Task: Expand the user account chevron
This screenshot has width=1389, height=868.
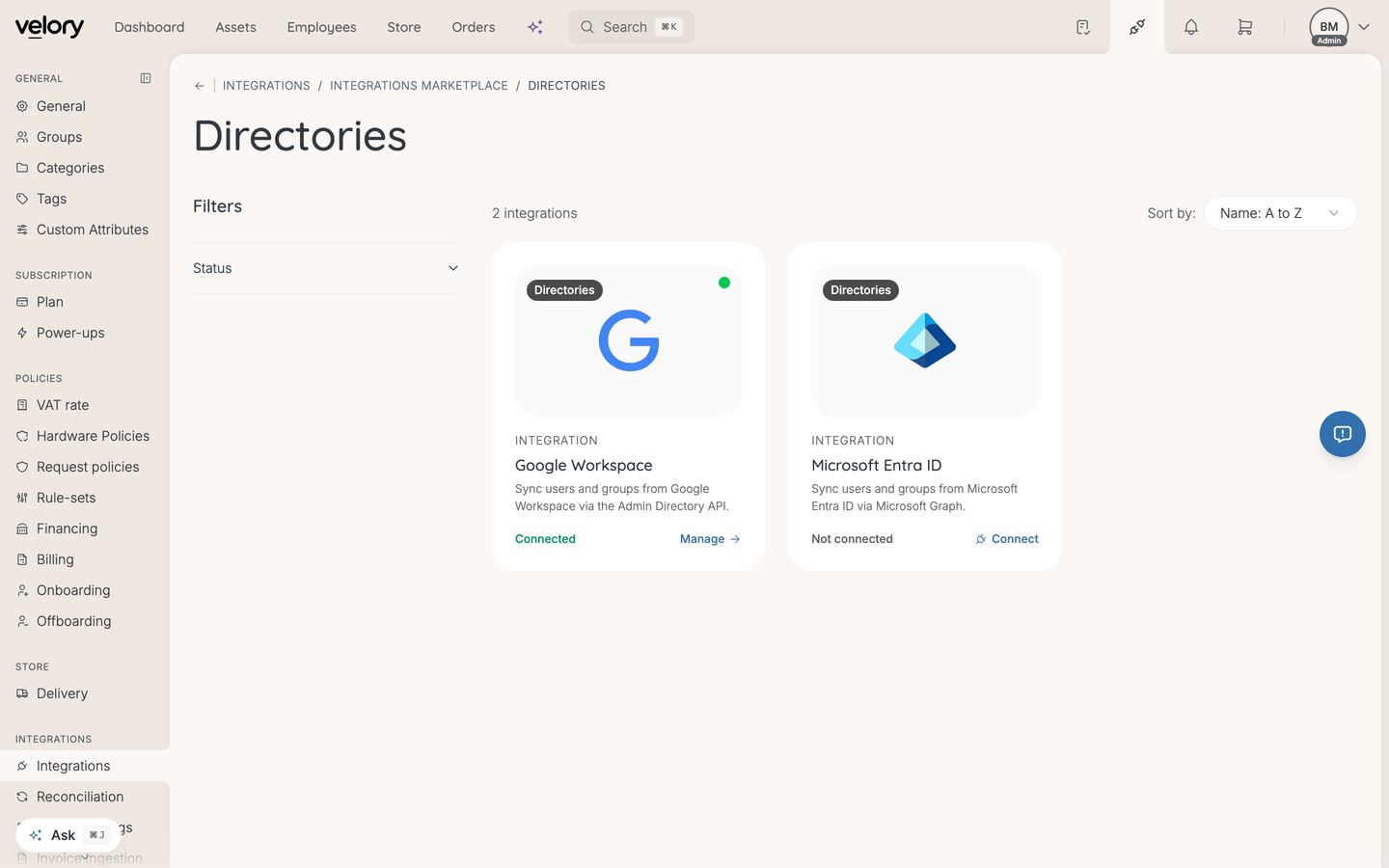Action: pyautogui.click(x=1364, y=27)
